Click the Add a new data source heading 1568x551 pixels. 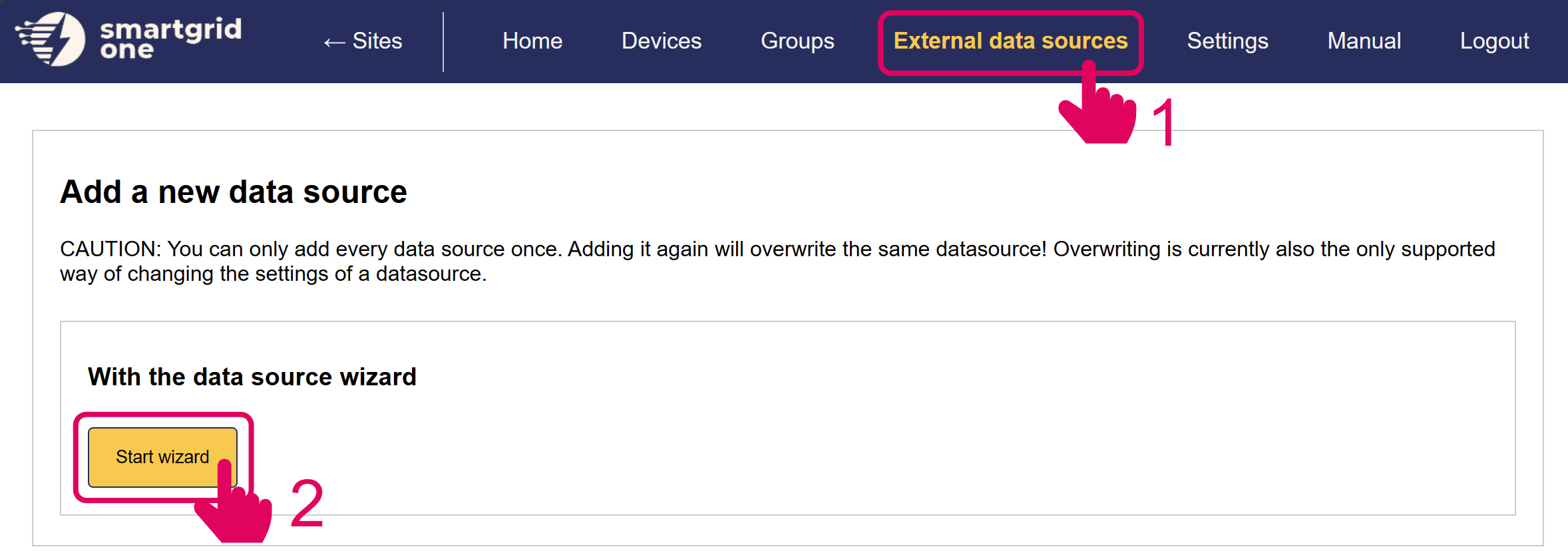click(x=233, y=192)
